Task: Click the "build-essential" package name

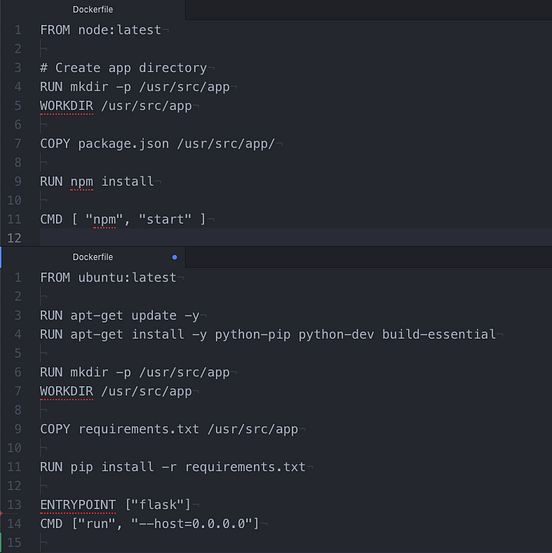Action: click(439, 334)
